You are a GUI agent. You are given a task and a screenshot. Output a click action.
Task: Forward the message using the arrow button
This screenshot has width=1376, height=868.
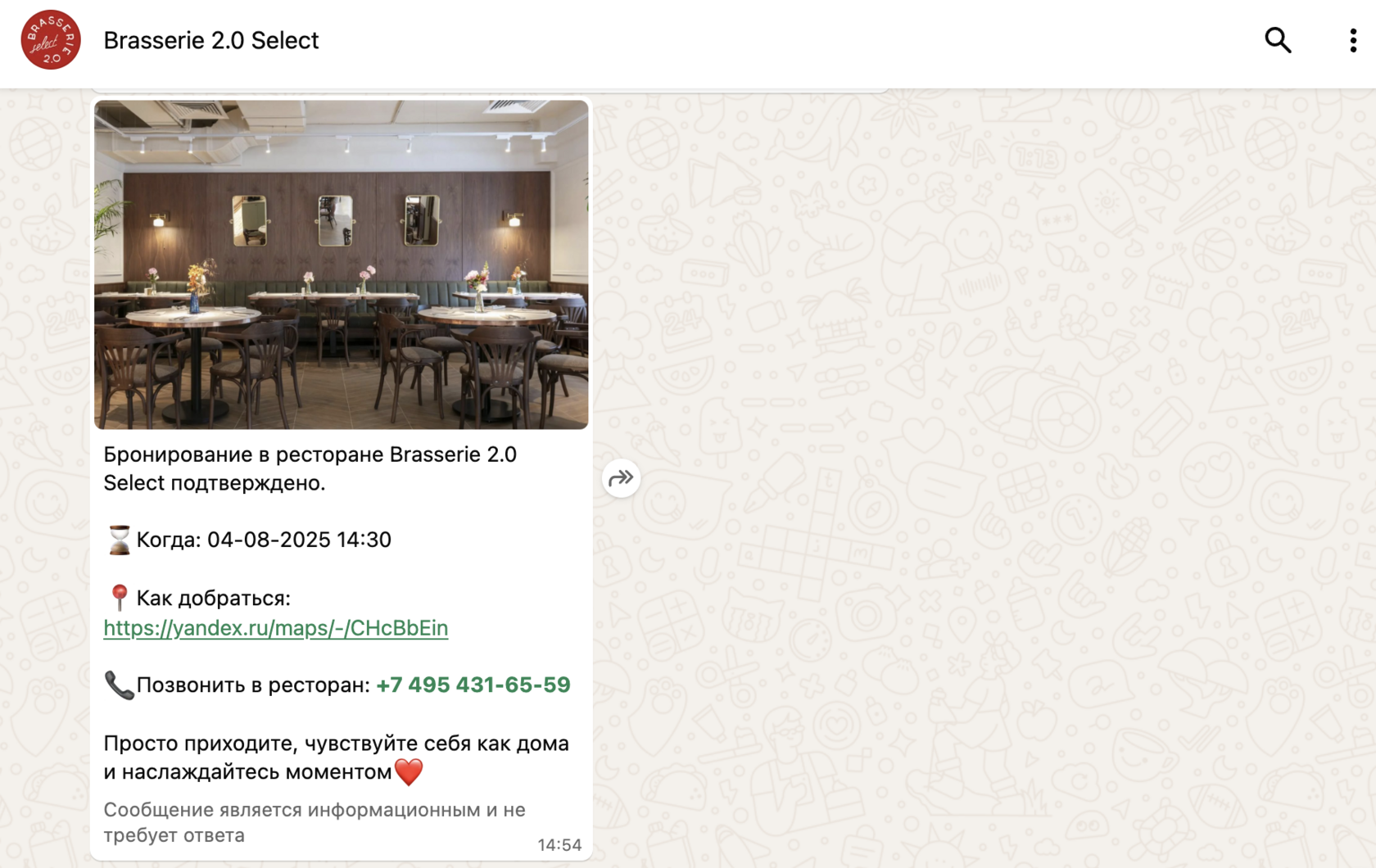point(621,478)
